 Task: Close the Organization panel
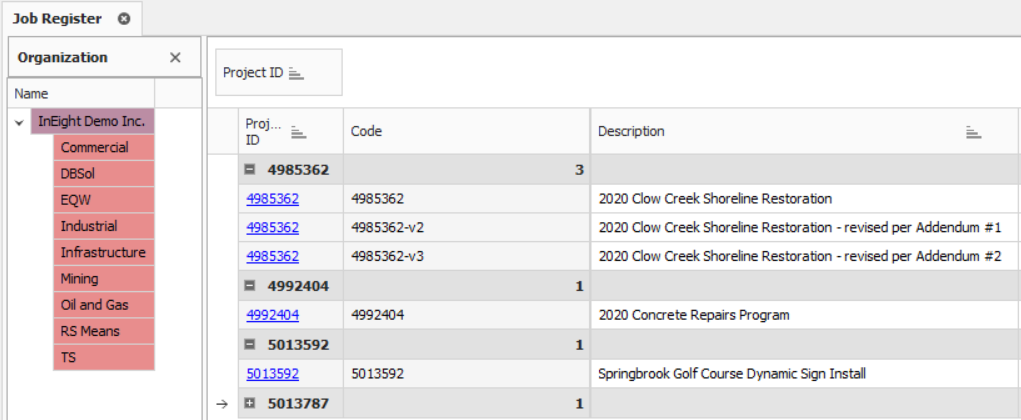(x=175, y=58)
